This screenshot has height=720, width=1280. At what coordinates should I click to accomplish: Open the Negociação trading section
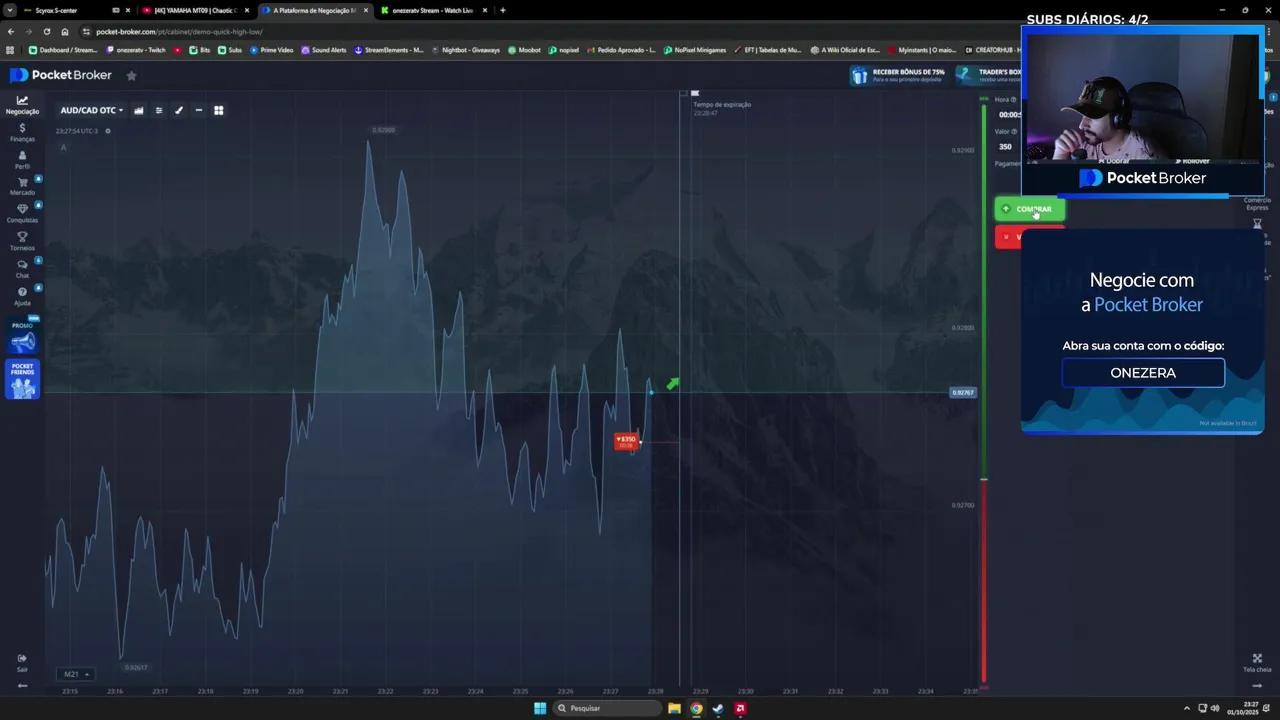[x=22, y=105]
